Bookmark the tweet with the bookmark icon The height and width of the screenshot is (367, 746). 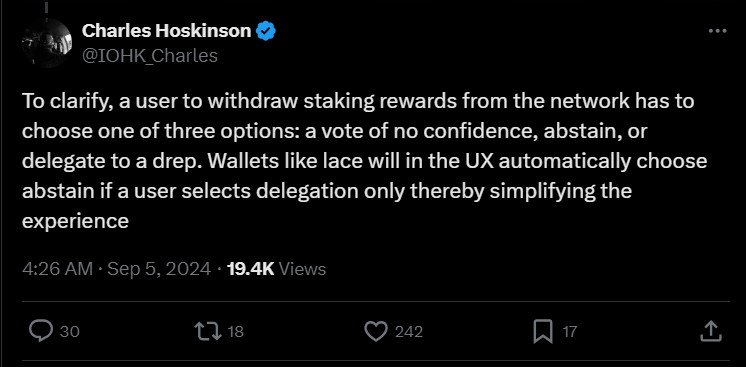[543, 331]
